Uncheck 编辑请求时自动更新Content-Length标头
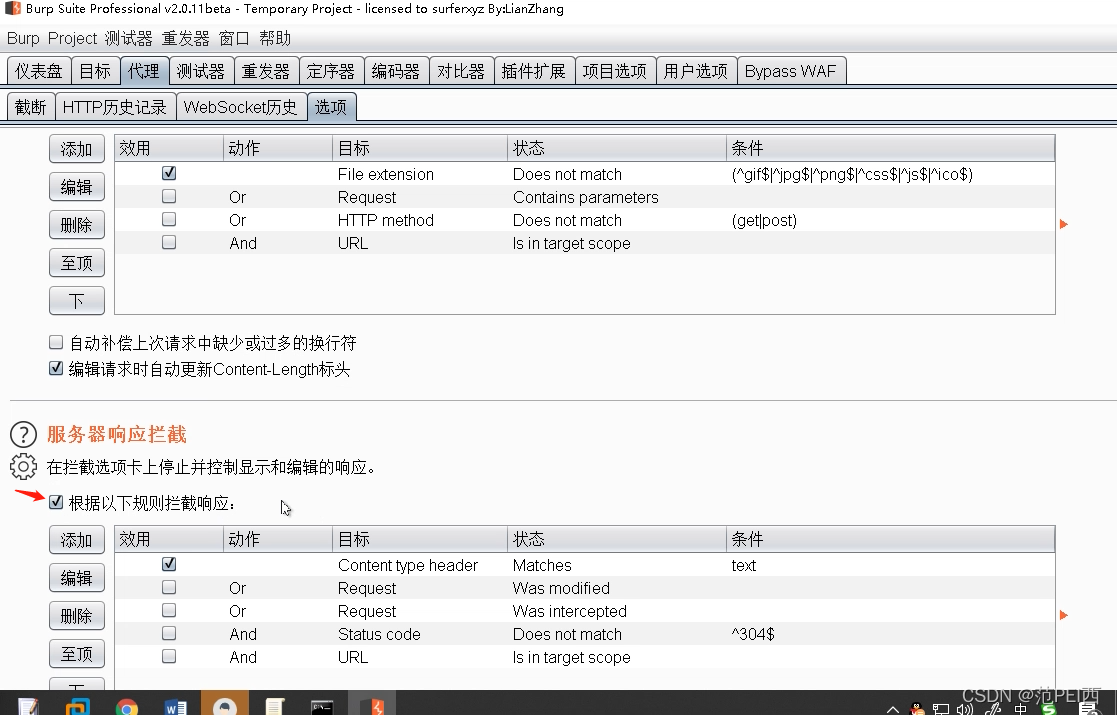Viewport: 1117px width, 715px height. [x=56, y=368]
